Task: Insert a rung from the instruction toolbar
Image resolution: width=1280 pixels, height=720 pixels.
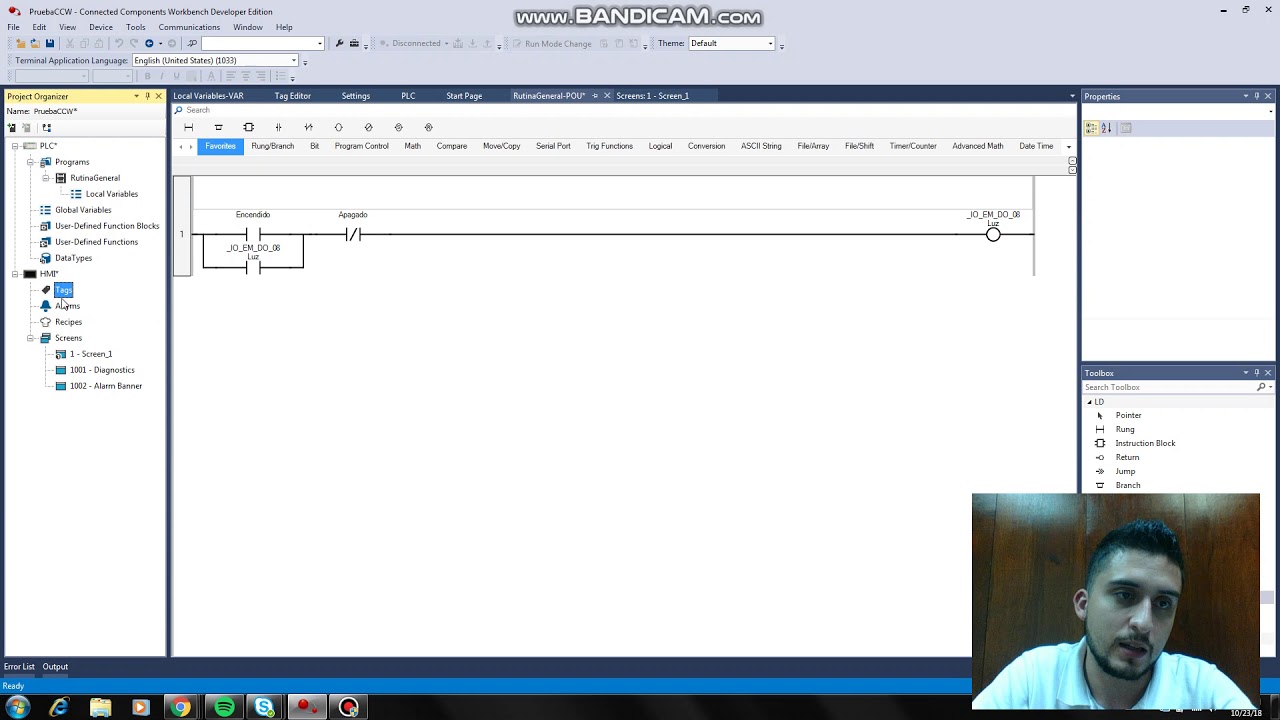Action: (x=188, y=127)
